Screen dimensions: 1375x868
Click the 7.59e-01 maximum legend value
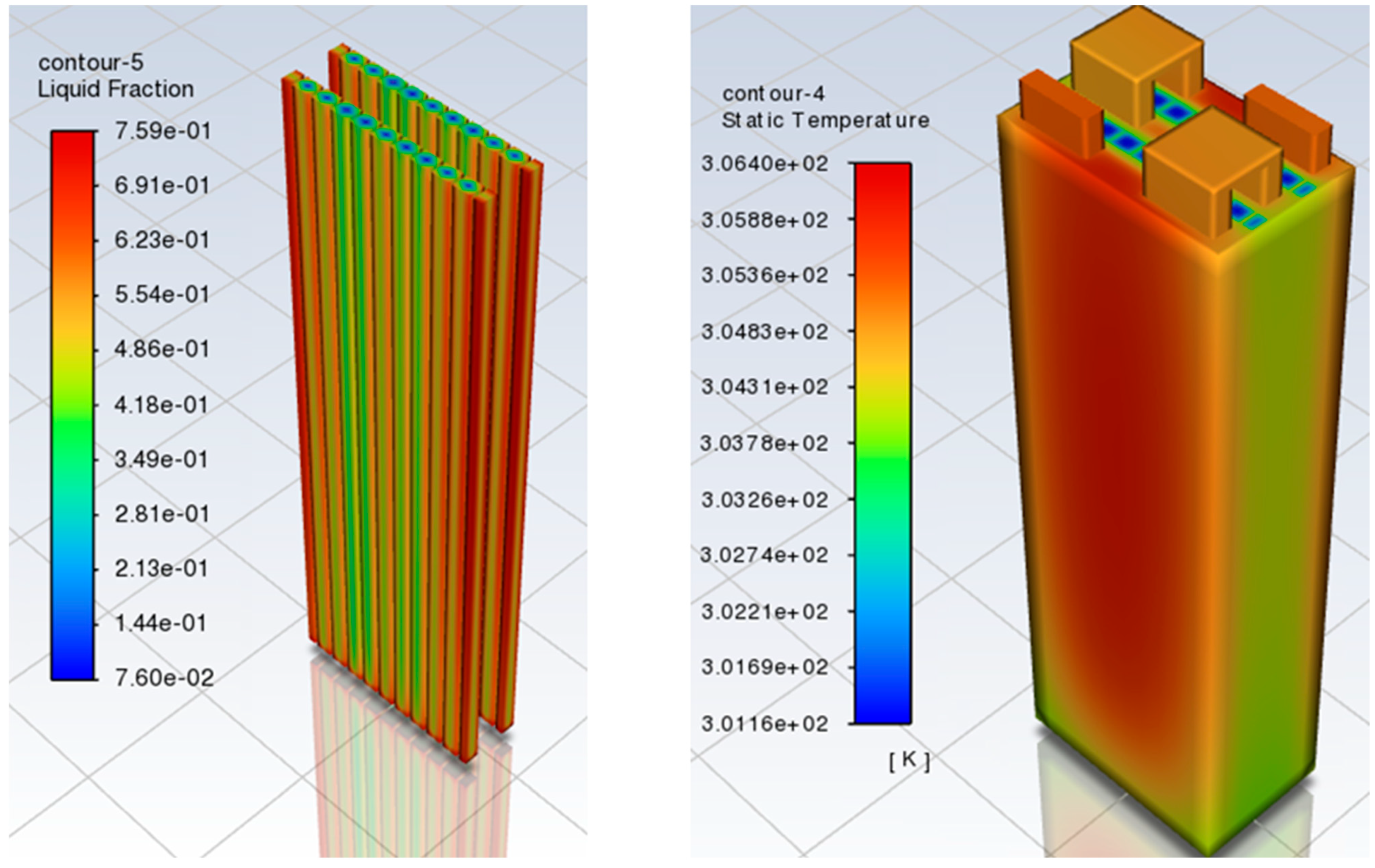point(163,131)
